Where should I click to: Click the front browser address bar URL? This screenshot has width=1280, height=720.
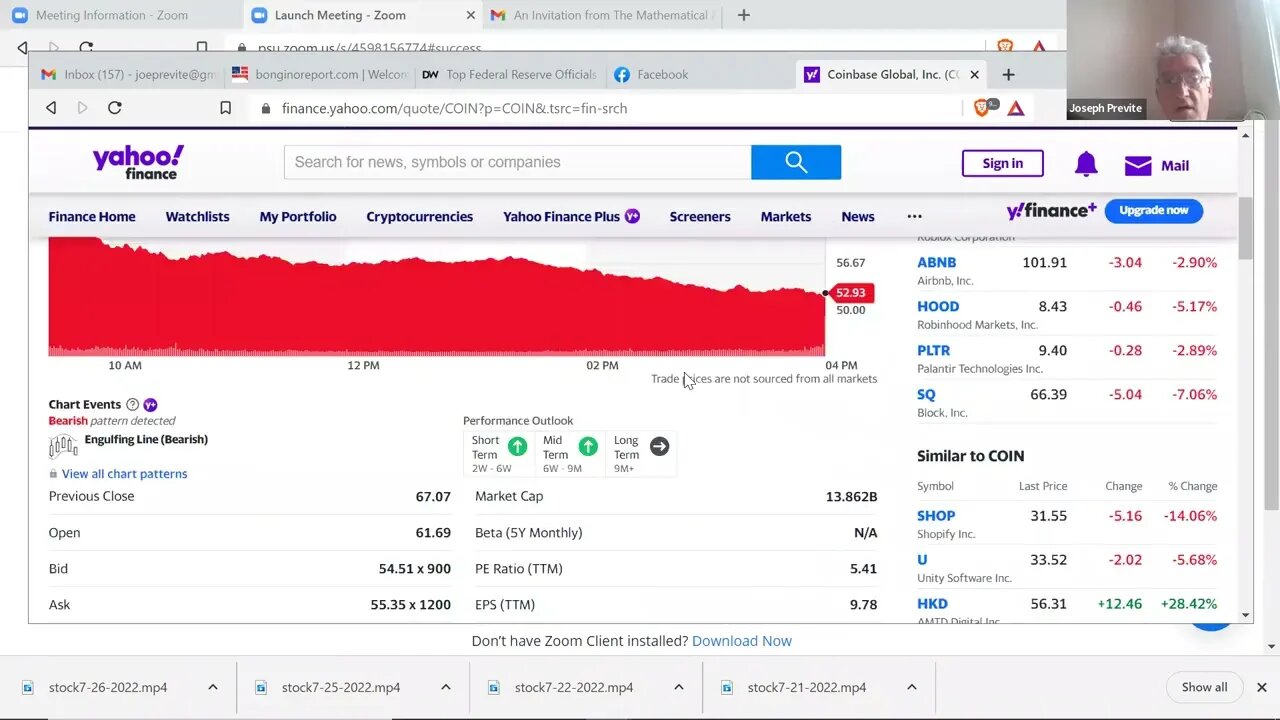(454, 108)
